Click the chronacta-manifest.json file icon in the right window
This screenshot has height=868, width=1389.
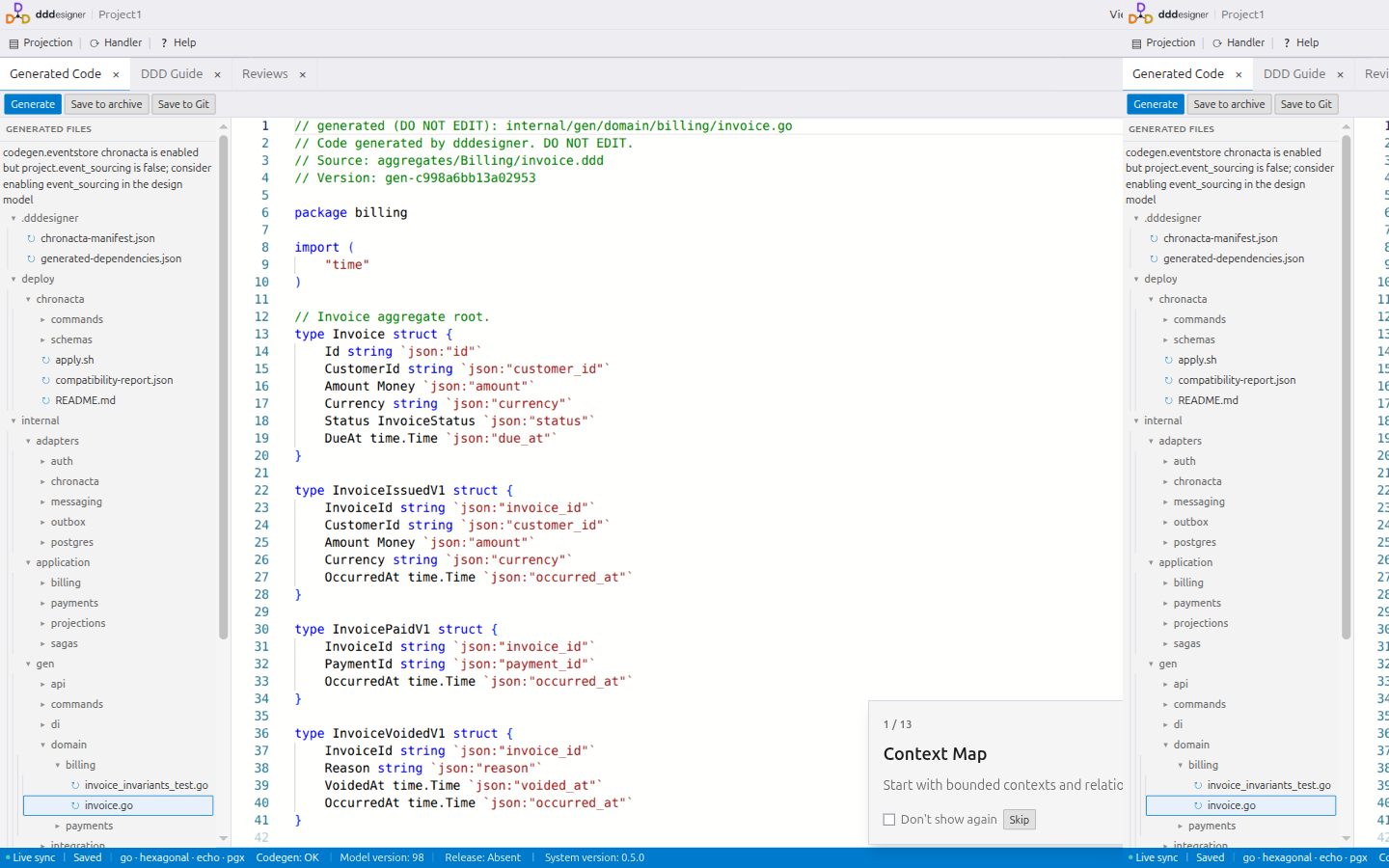point(1154,238)
